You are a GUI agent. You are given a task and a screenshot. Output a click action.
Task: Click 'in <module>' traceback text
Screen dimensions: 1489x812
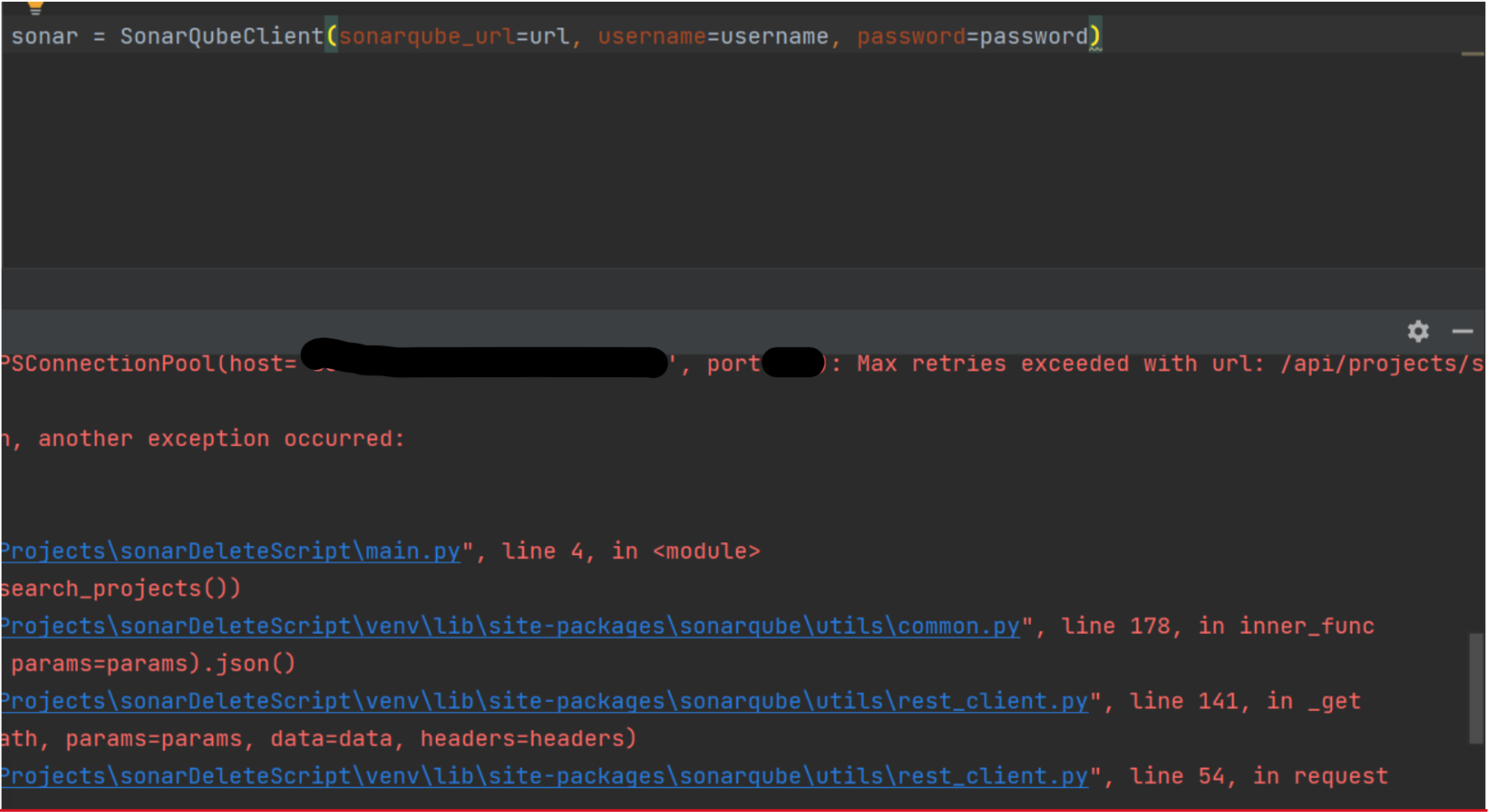[687, 551]
